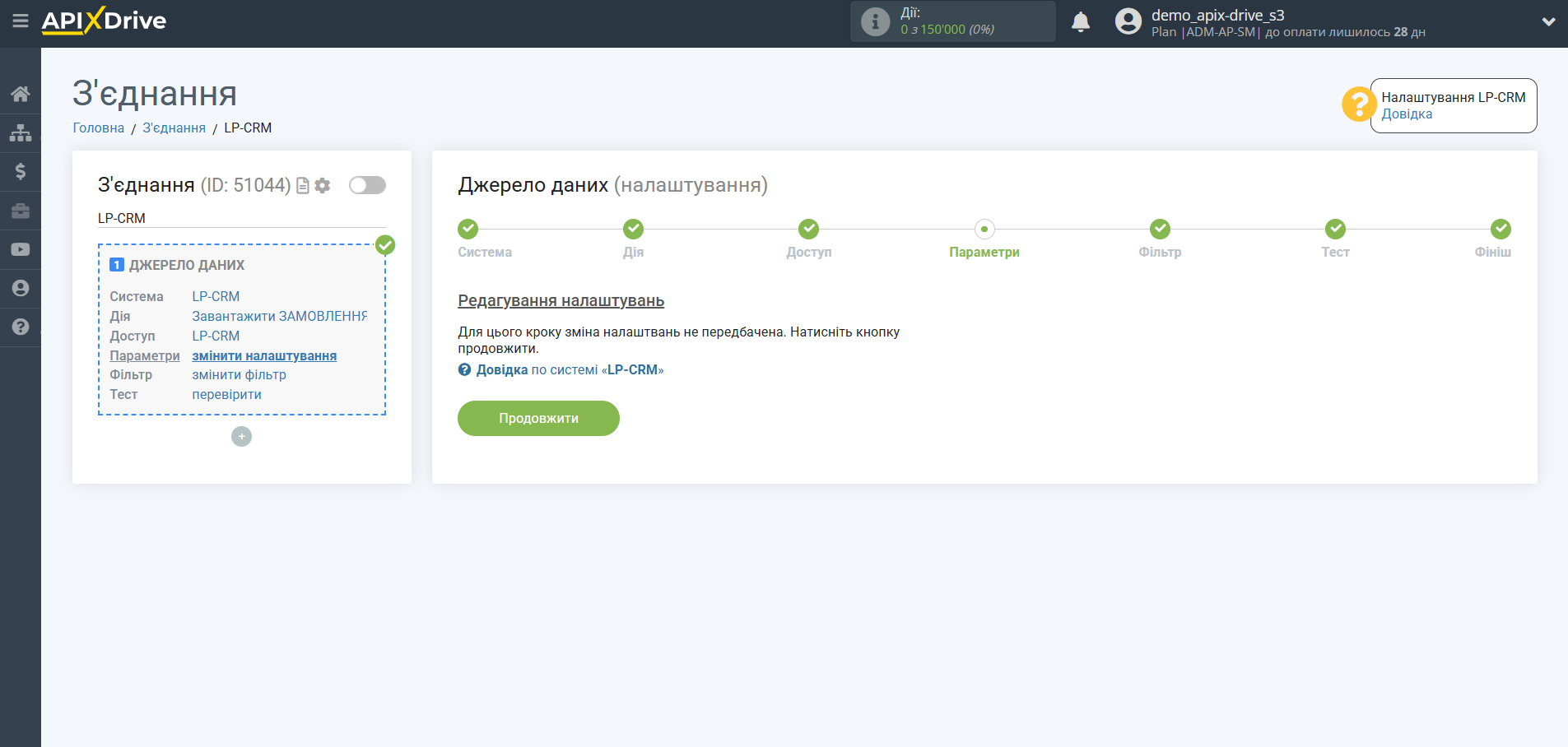Edit the LP-CRM connection name field

241,218
